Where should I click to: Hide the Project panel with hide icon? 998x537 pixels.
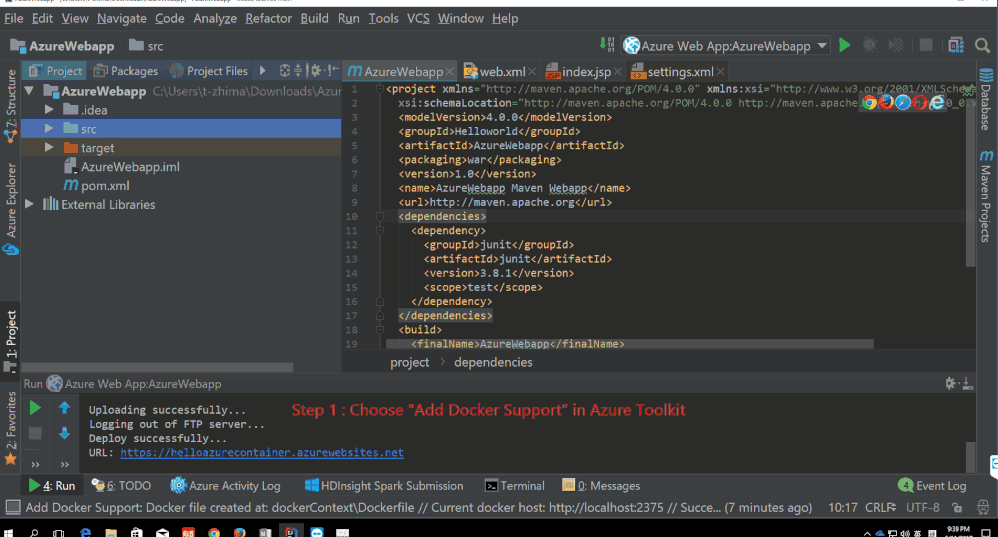tap(333, 71)
